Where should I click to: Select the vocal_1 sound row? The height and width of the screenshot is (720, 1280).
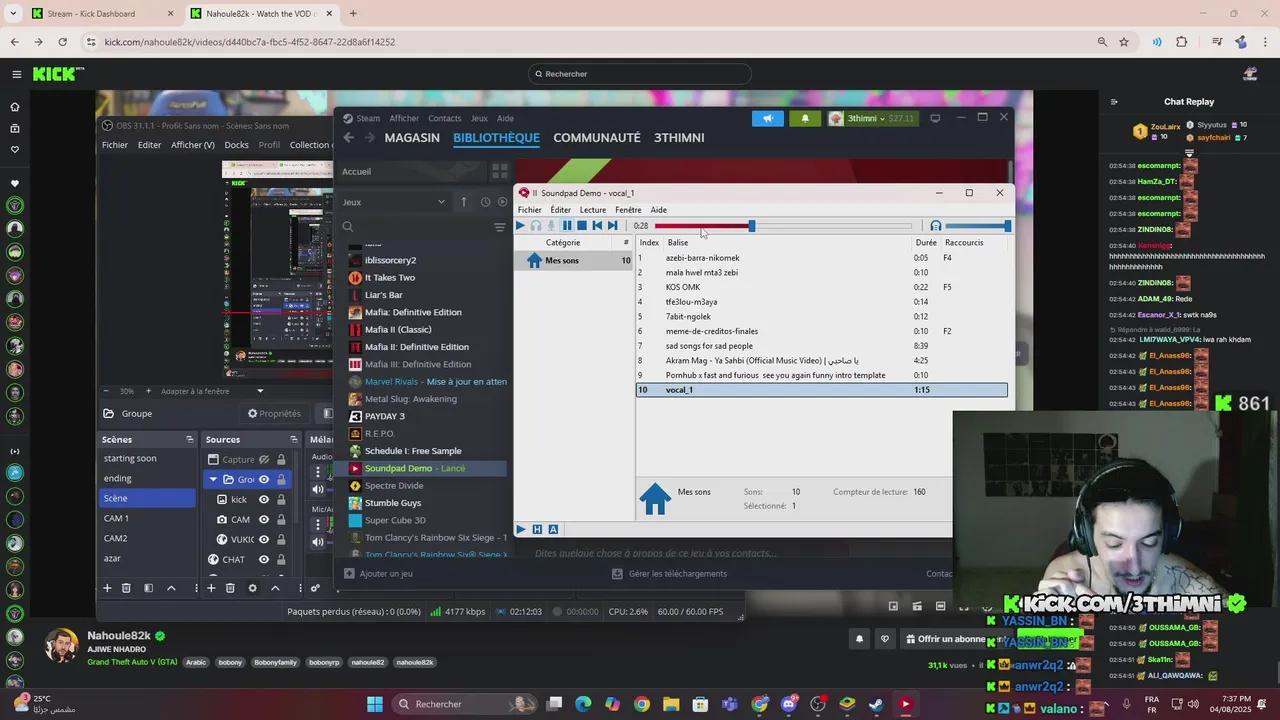821,390
